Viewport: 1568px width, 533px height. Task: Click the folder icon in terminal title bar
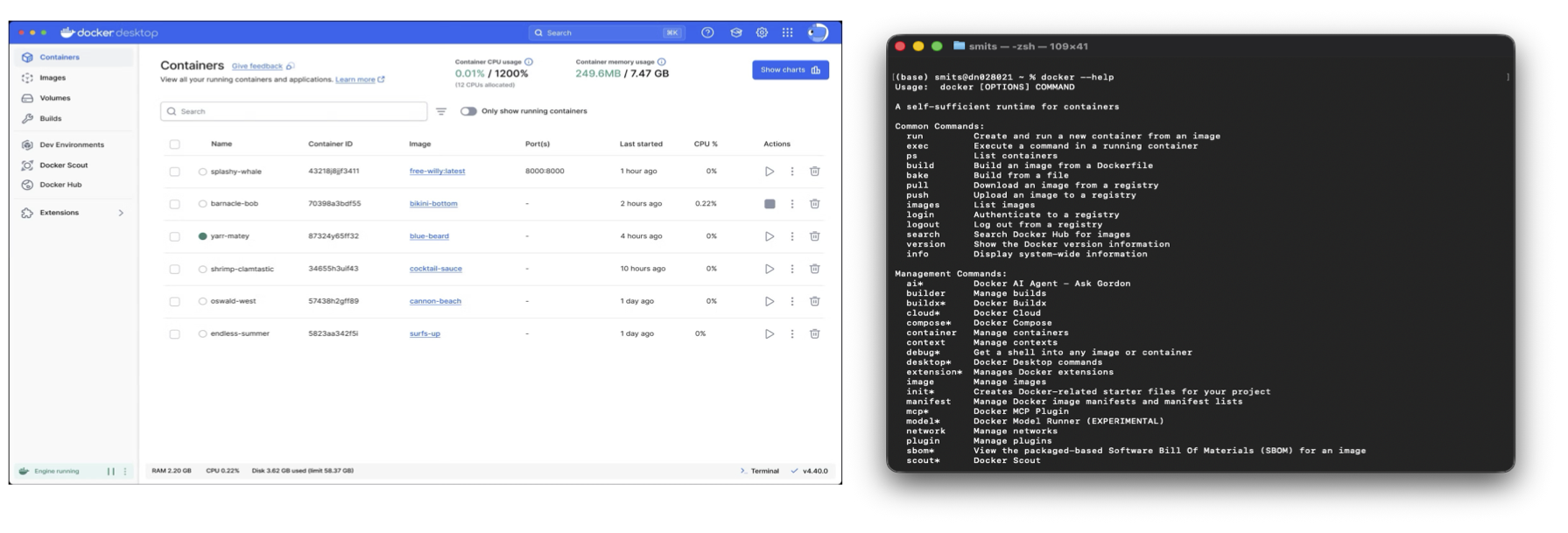pos(959,46)
